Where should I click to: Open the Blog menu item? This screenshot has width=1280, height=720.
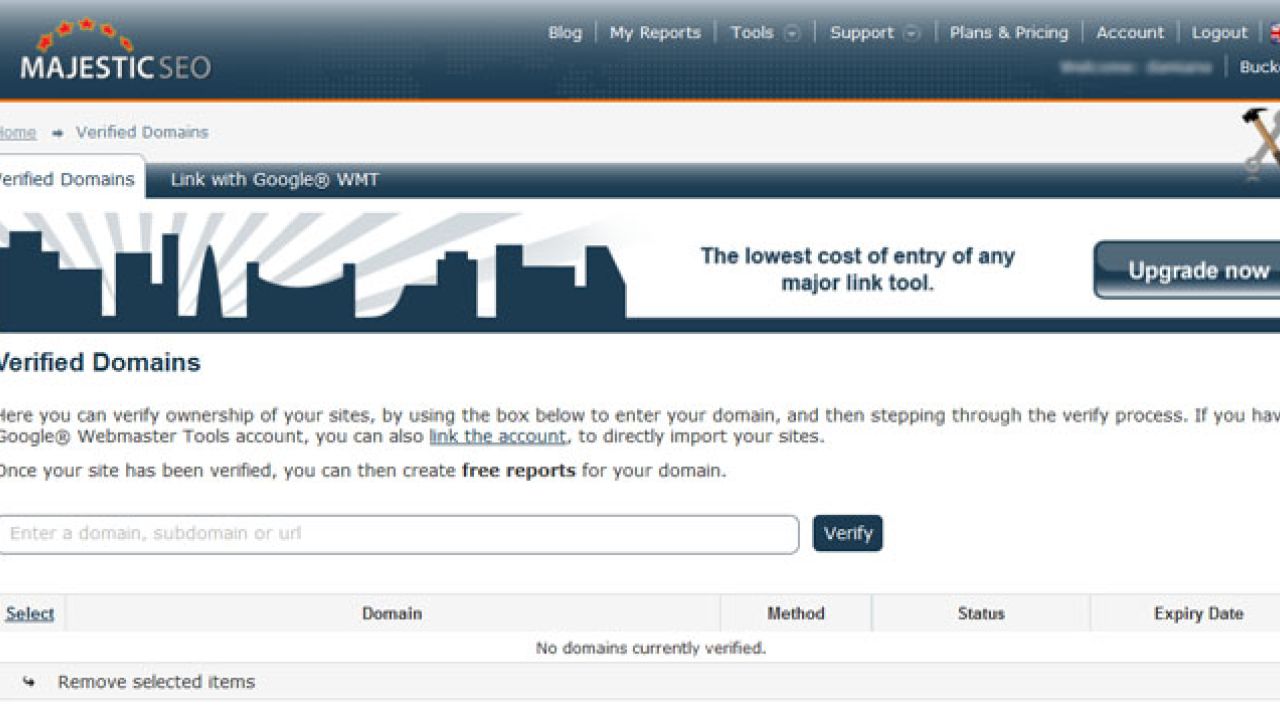564,33
